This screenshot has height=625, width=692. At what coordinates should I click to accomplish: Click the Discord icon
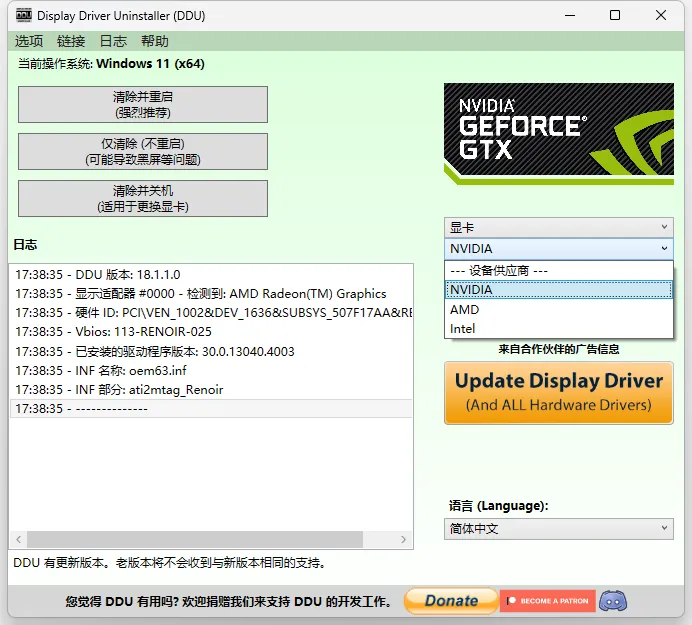pyautogui.click(x=613, y=600)
